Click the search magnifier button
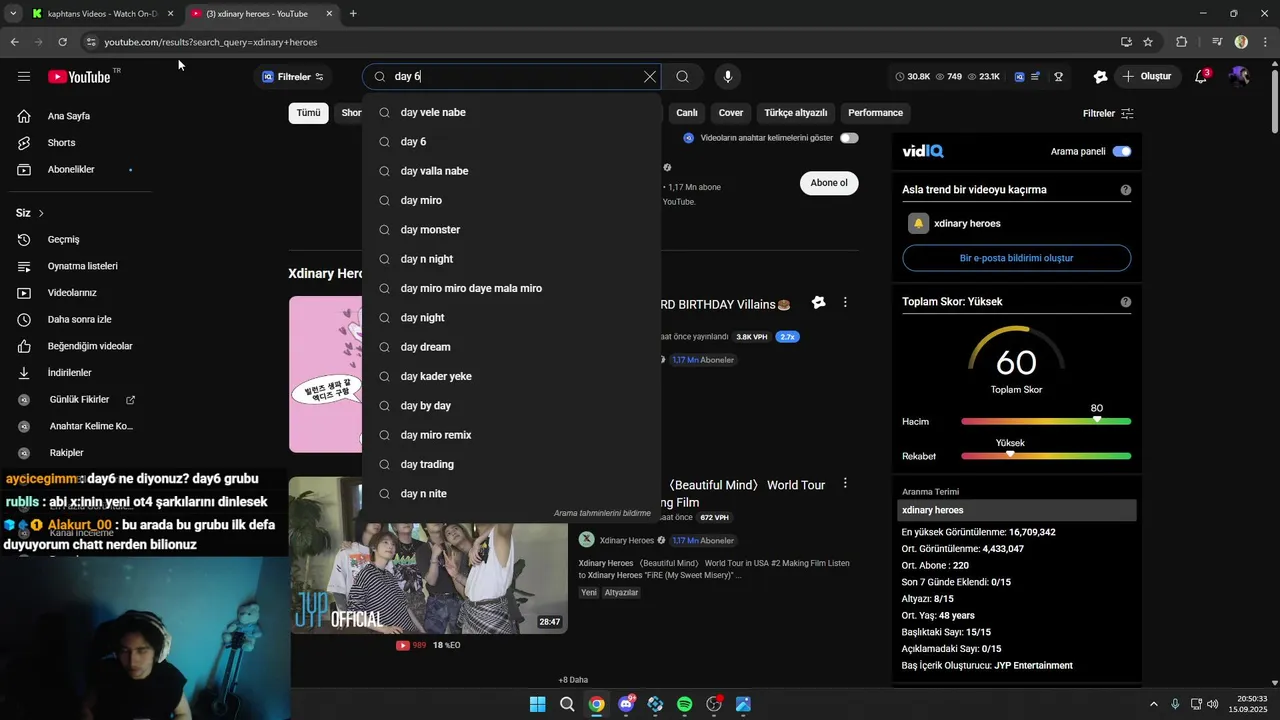Screen dimensions: 1280x720 [682, 77]
